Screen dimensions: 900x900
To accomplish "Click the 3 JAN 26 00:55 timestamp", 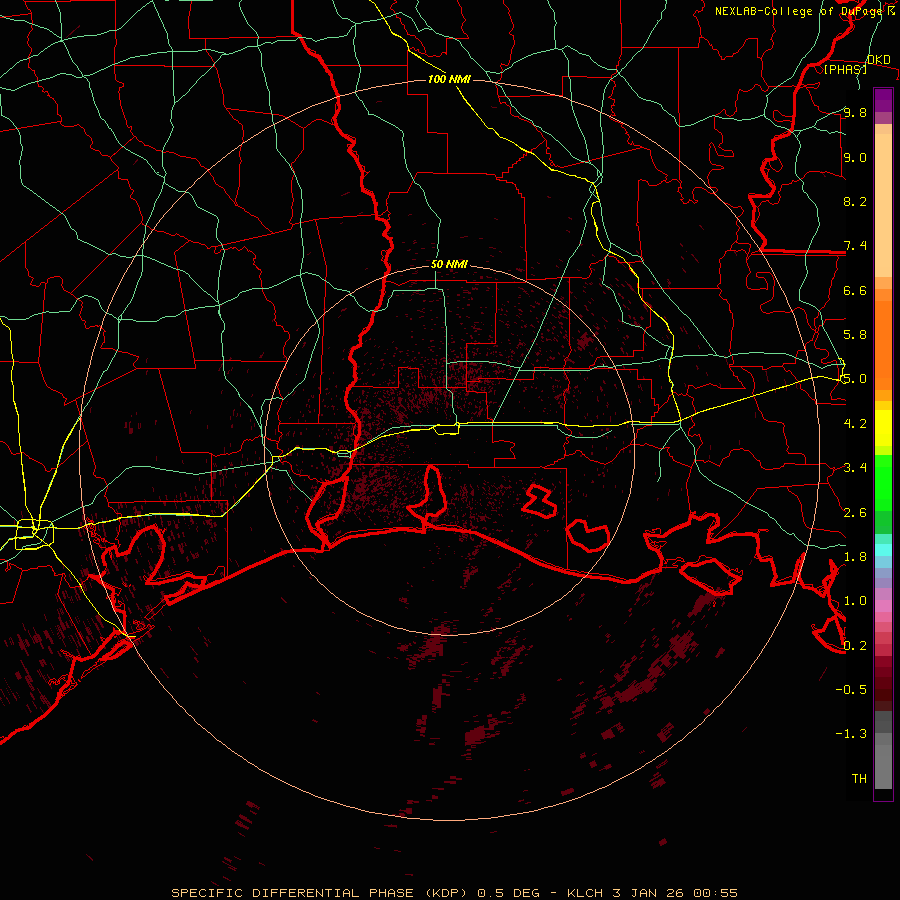I will (676, 893).
